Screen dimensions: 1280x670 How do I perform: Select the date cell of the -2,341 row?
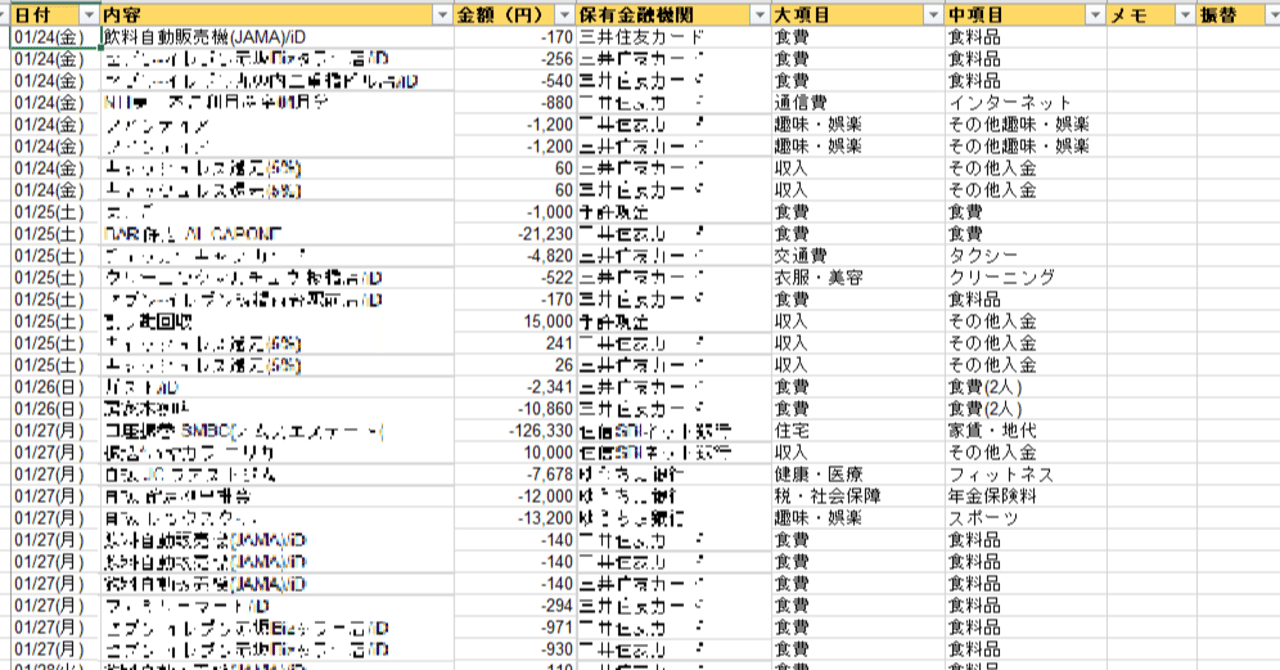56,387
